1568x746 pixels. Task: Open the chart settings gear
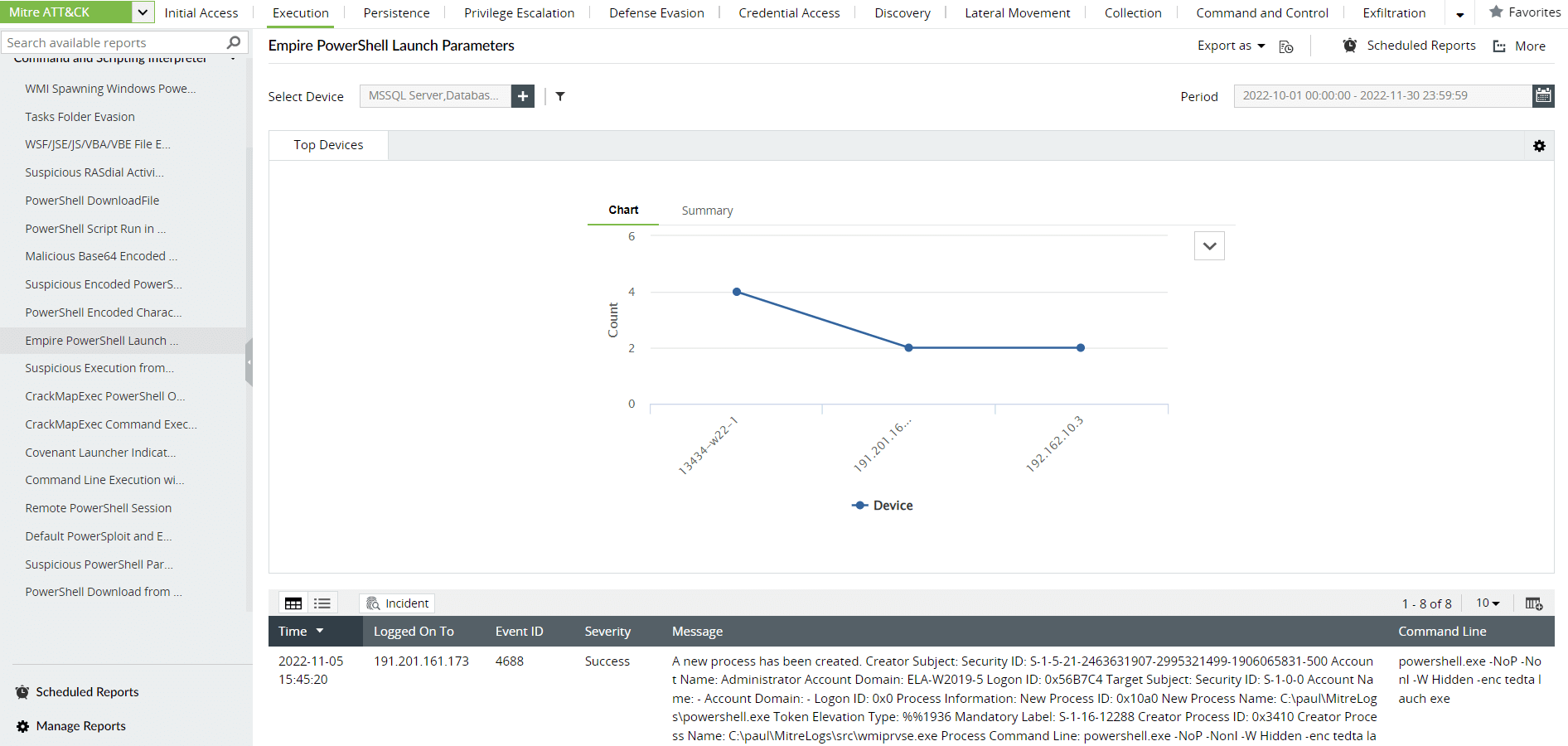pyautogui.click(x=1539, y=146)
